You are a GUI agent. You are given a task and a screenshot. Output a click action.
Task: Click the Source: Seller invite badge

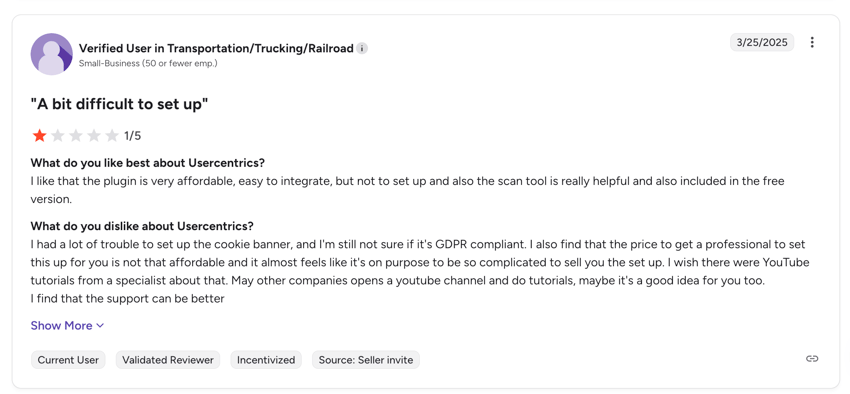(x=366, y=360)
